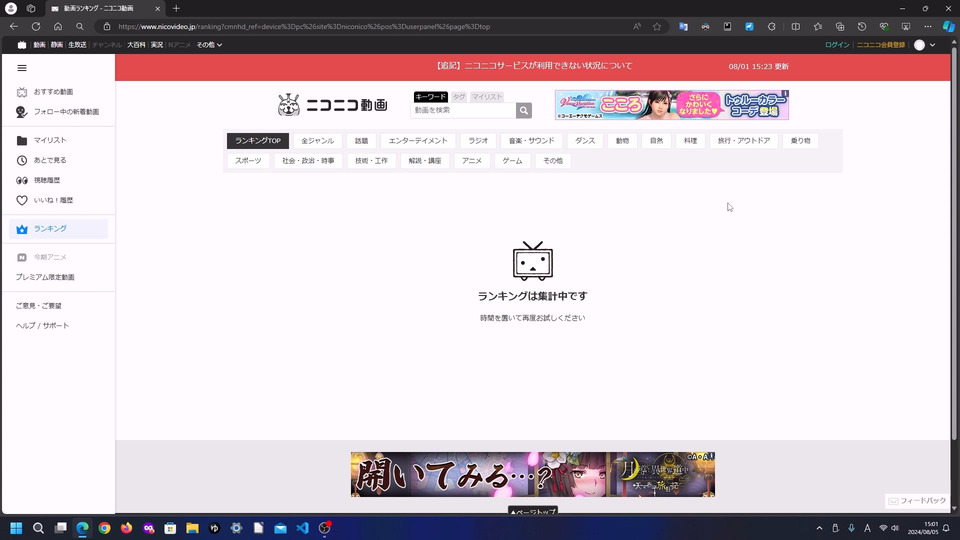Add this page to favorites (star)
Screen dimensions: 960x540
[657, 26]
